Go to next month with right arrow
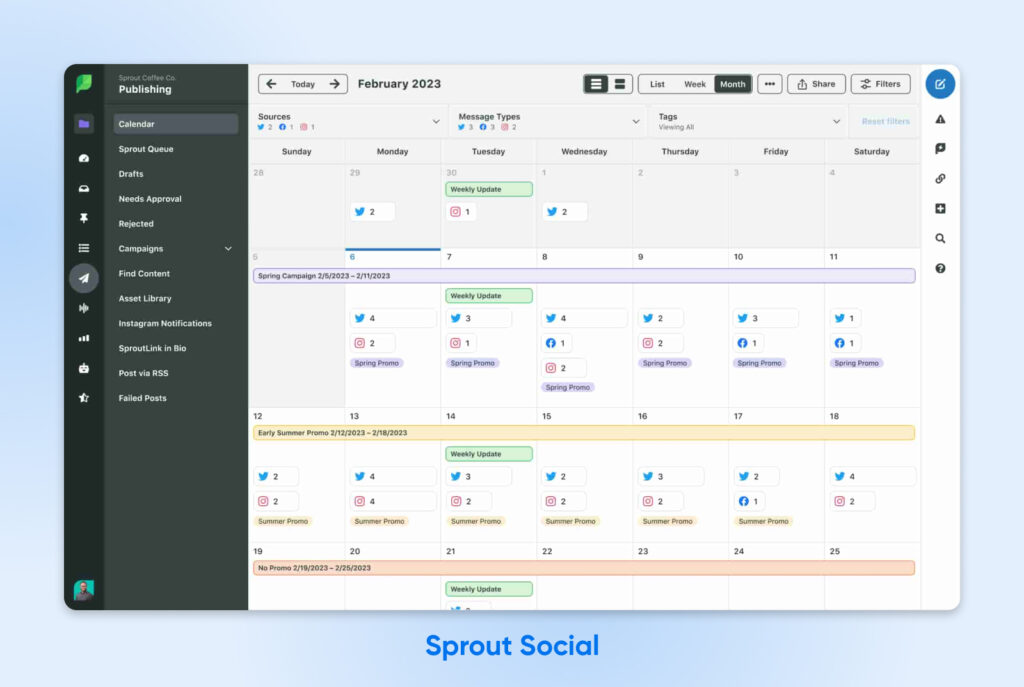1024x687 pixels. pos(335,84)
